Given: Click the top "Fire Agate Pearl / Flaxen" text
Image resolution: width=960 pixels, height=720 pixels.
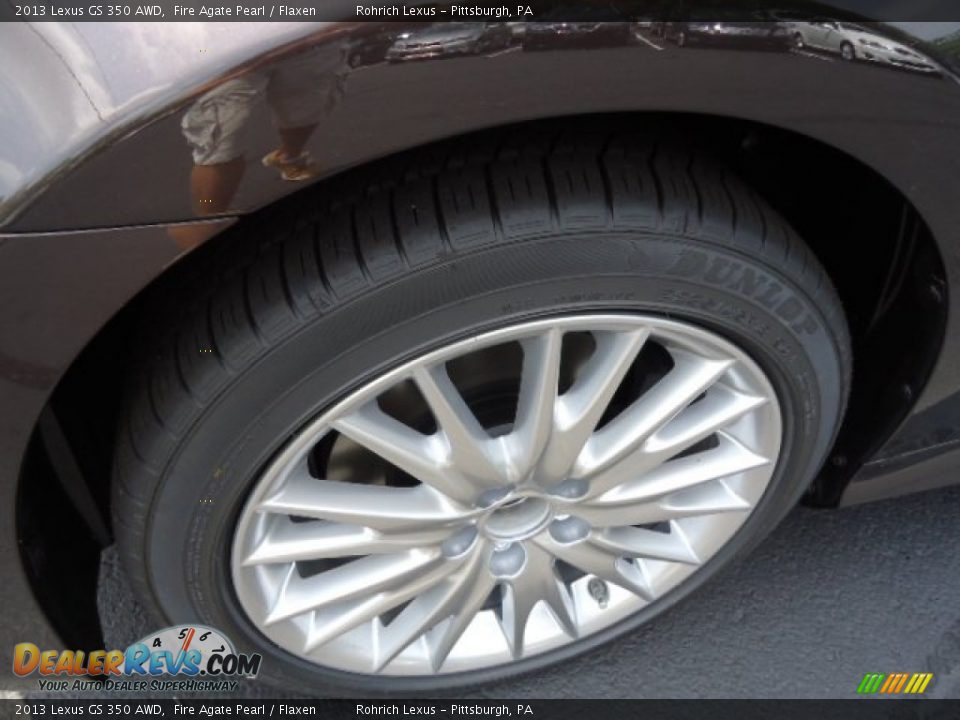Looking at the screenshot, I should tap(245, 11).
